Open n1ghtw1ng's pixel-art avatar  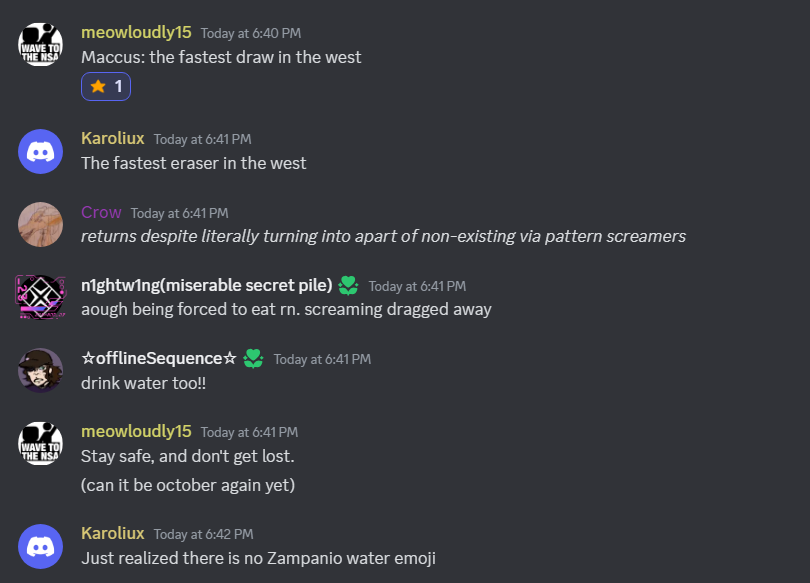tap(41, 297)
